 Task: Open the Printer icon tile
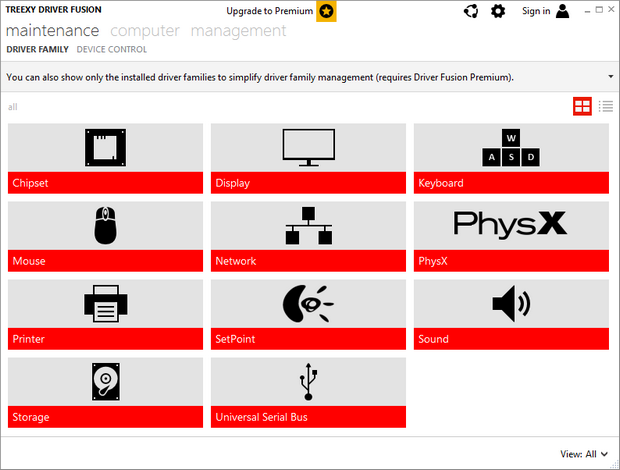pyautogui.click(x=105, y=303)
